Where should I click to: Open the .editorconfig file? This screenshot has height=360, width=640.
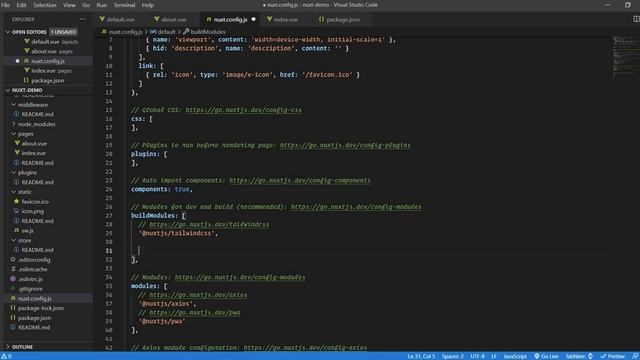click(x=34, y=260)
